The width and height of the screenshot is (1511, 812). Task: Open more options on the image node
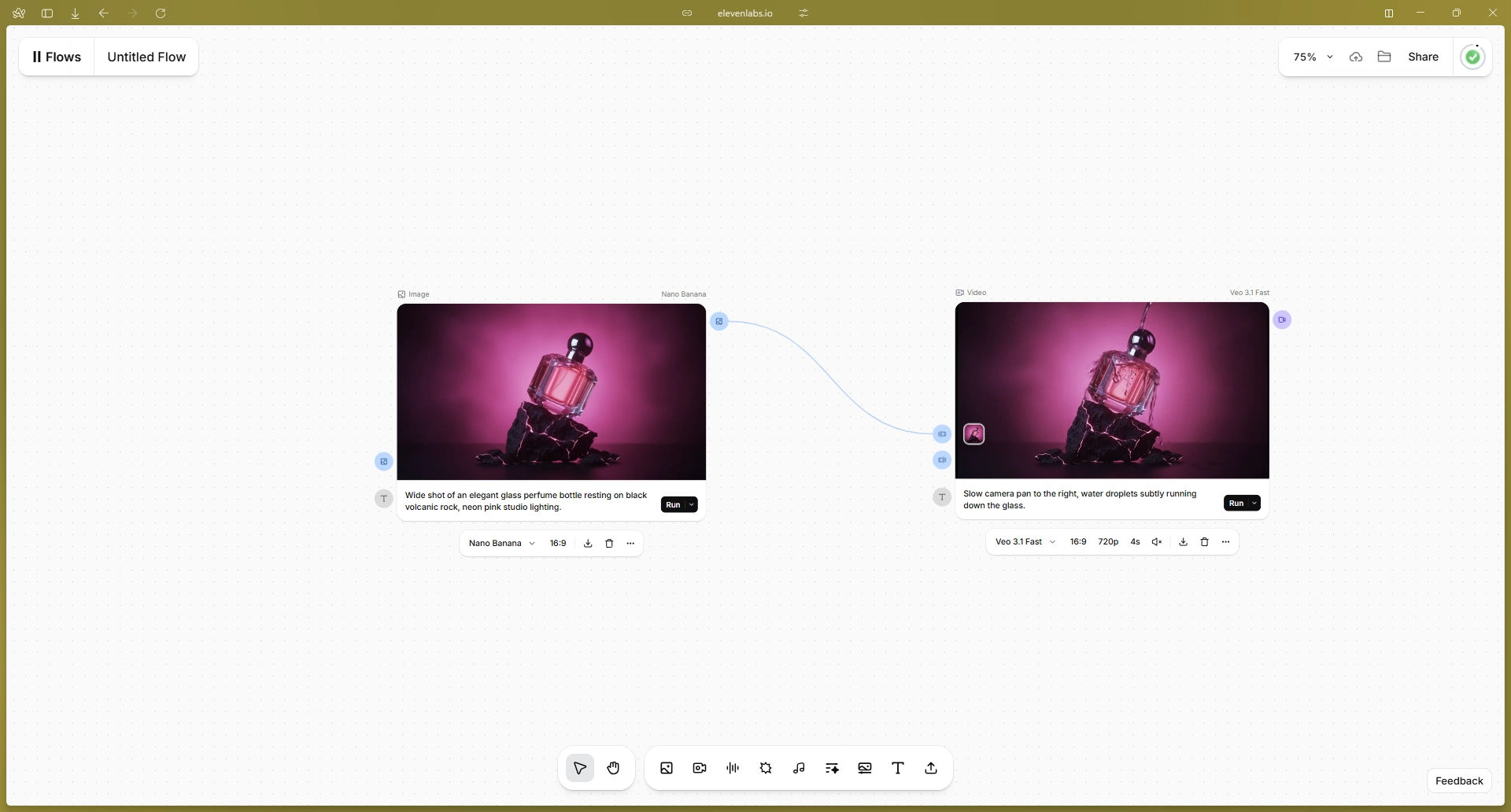click(630, 544)
